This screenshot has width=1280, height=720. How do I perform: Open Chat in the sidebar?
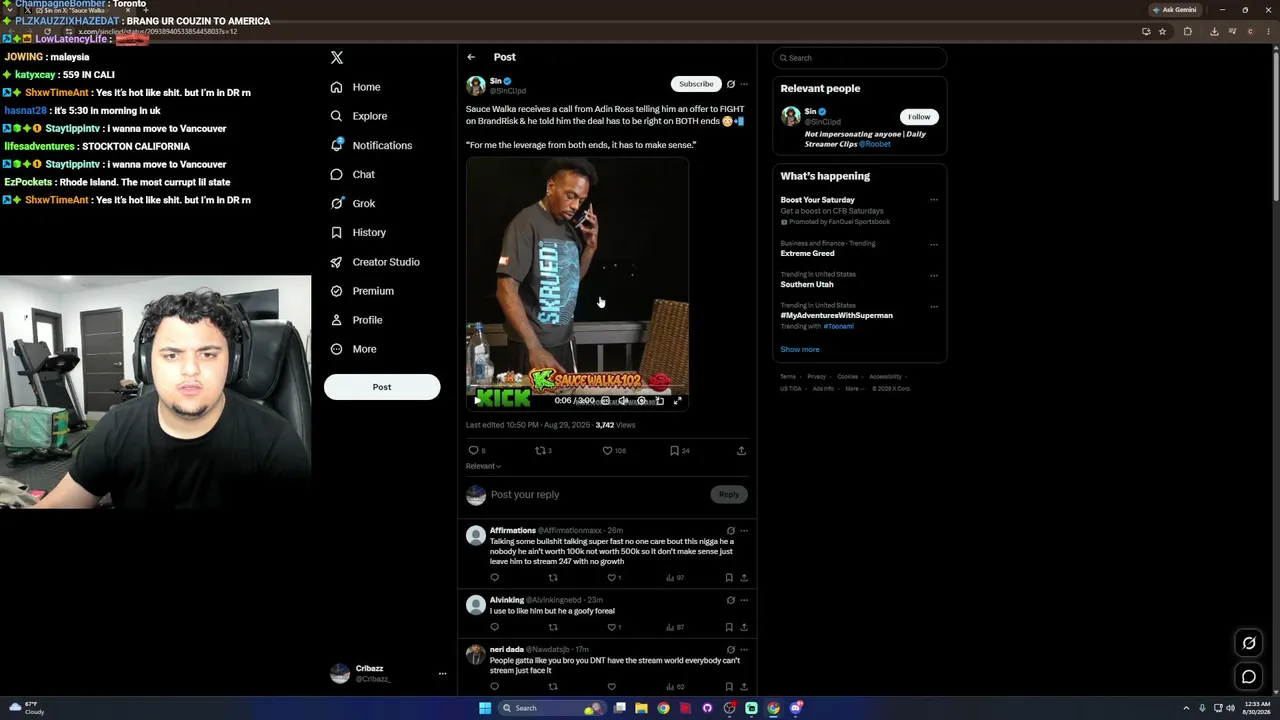[353, 174]
